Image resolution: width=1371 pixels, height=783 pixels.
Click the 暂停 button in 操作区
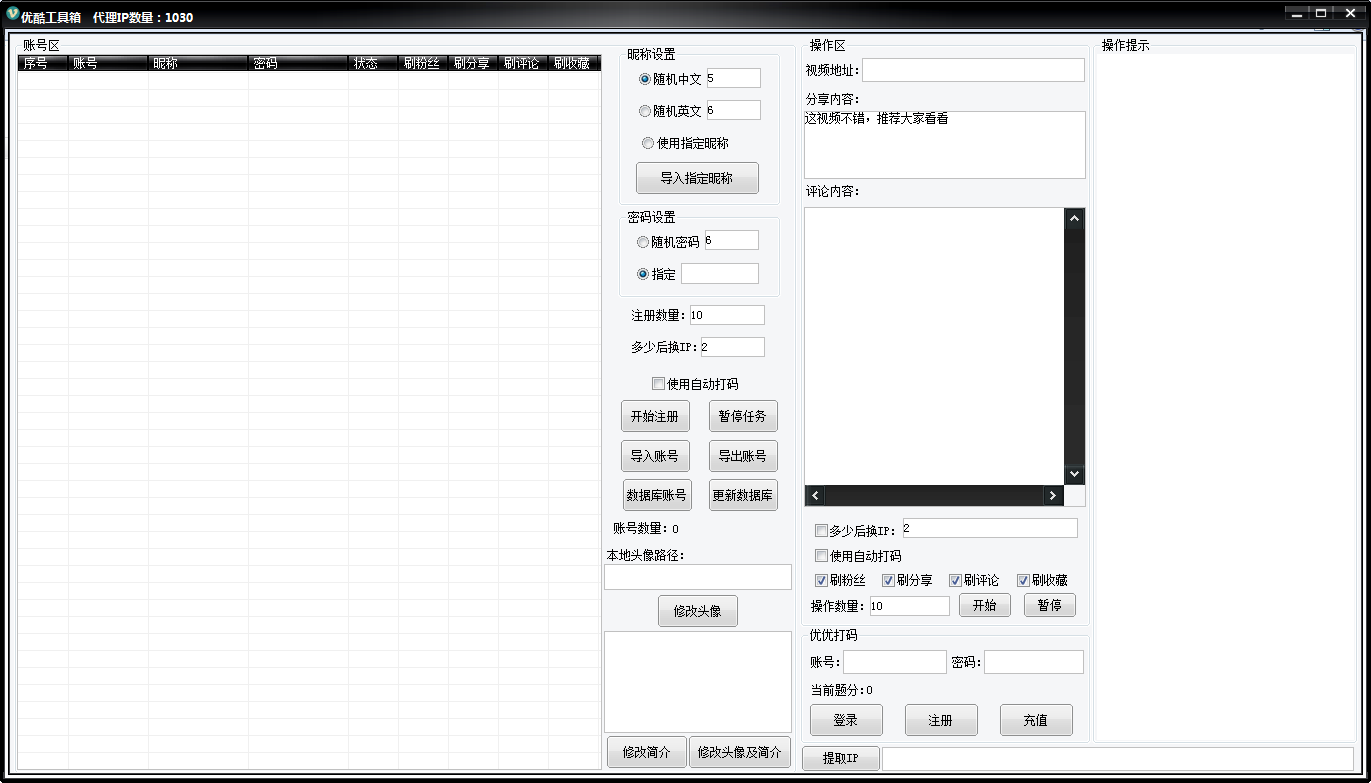[x=1050, y=605]
